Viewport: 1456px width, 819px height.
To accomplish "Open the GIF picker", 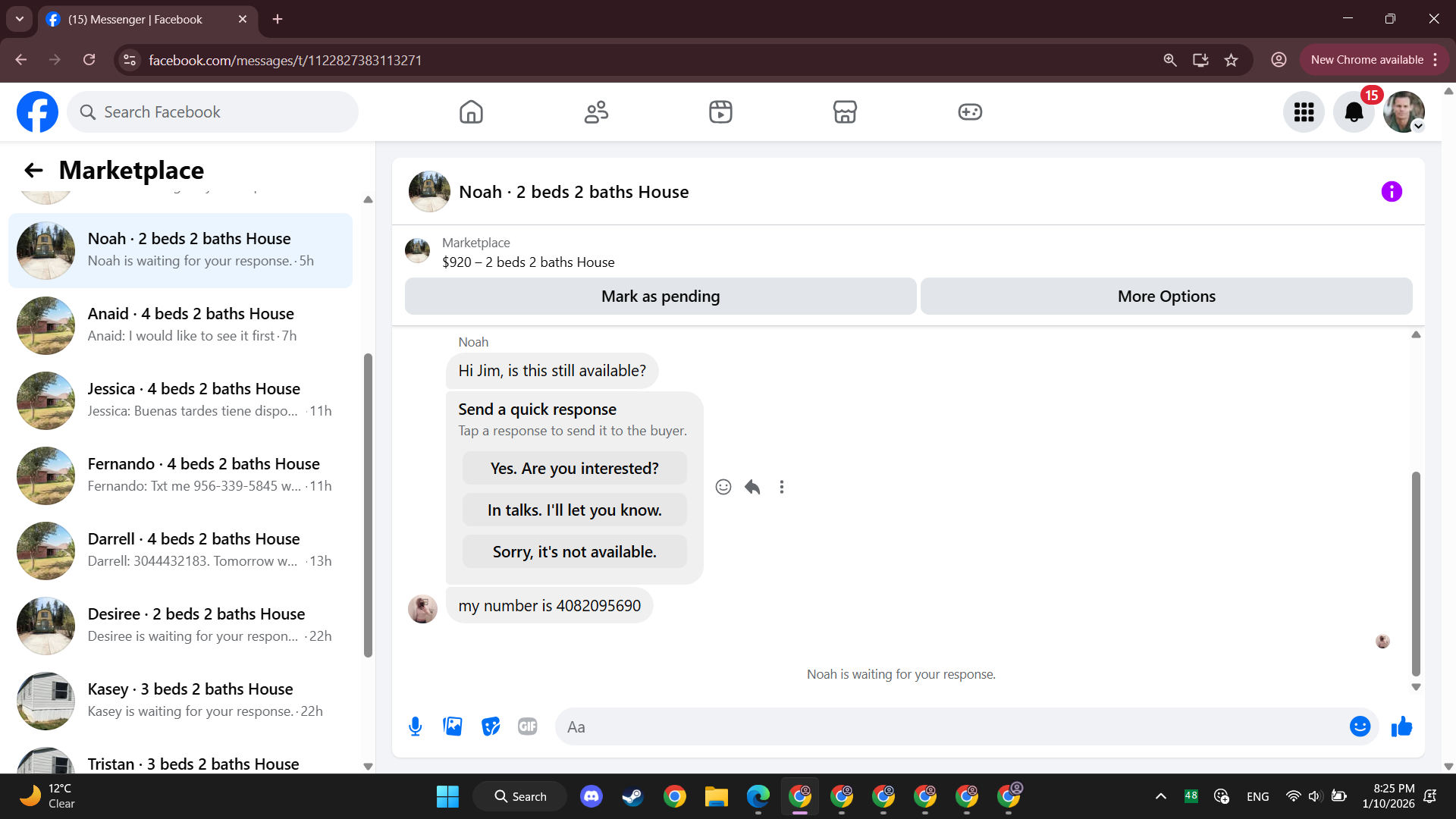I will coord(528,726).
